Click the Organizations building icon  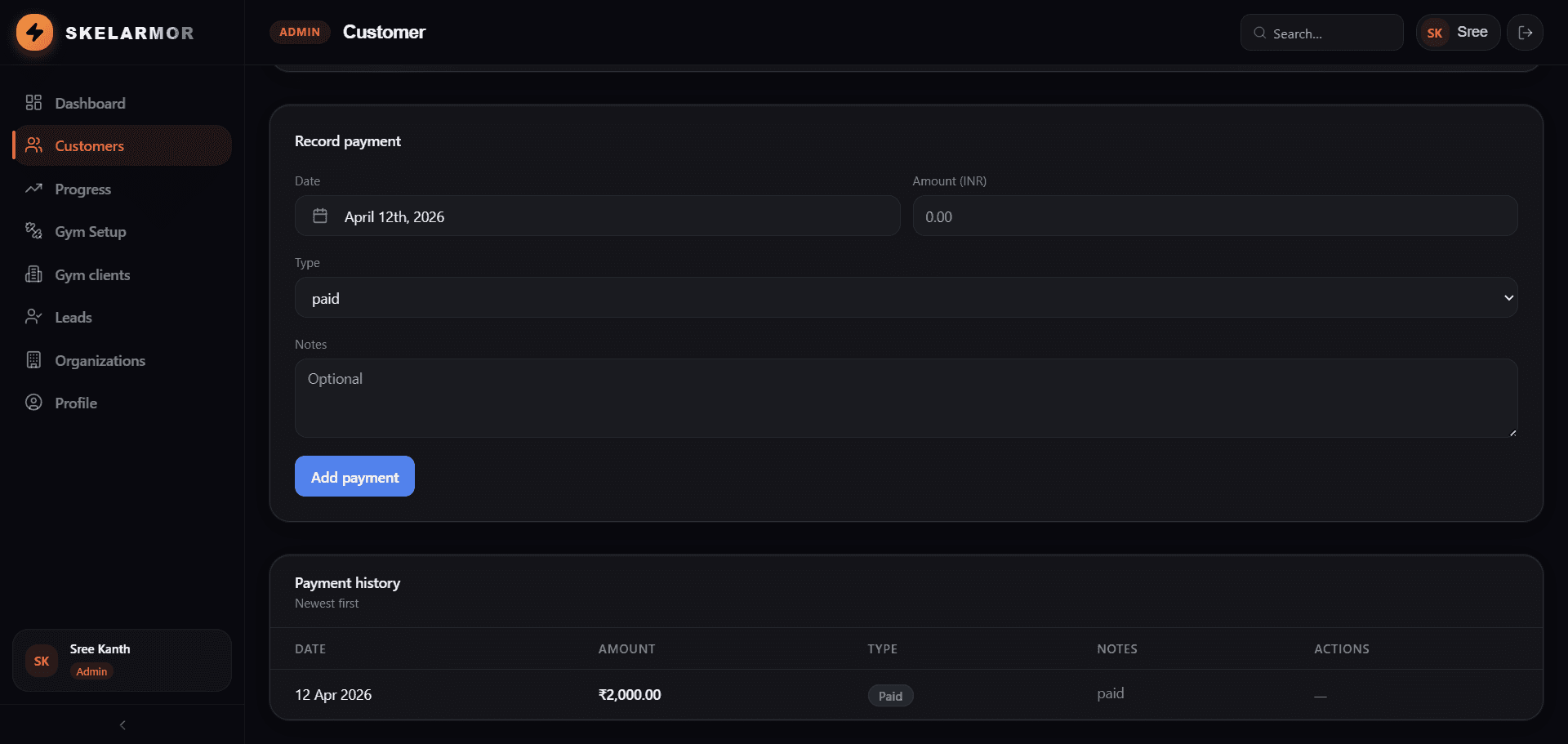click(x=33, y=360)
